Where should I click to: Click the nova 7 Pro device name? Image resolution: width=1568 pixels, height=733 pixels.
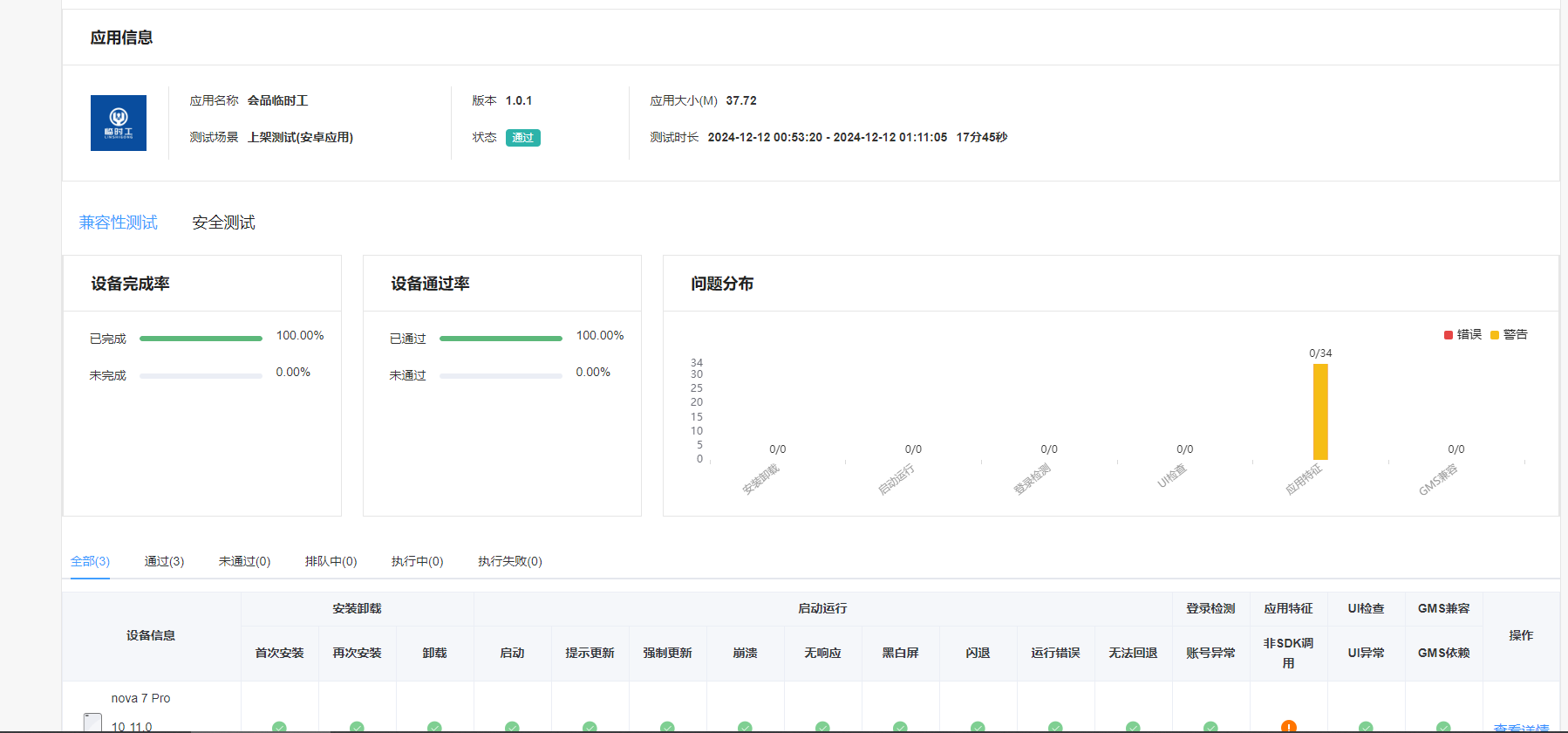(x=140, y=698)
